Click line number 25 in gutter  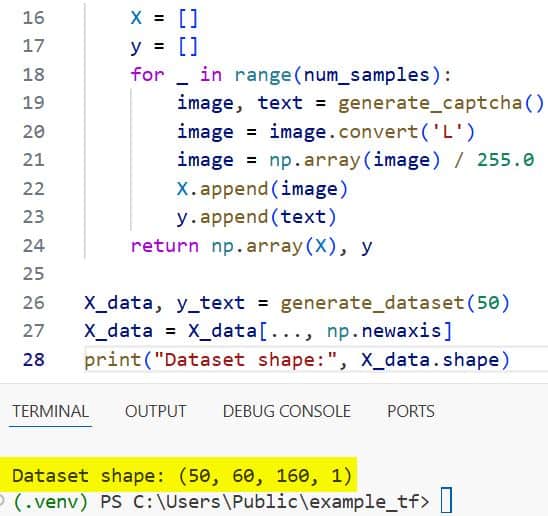[34, 274]
